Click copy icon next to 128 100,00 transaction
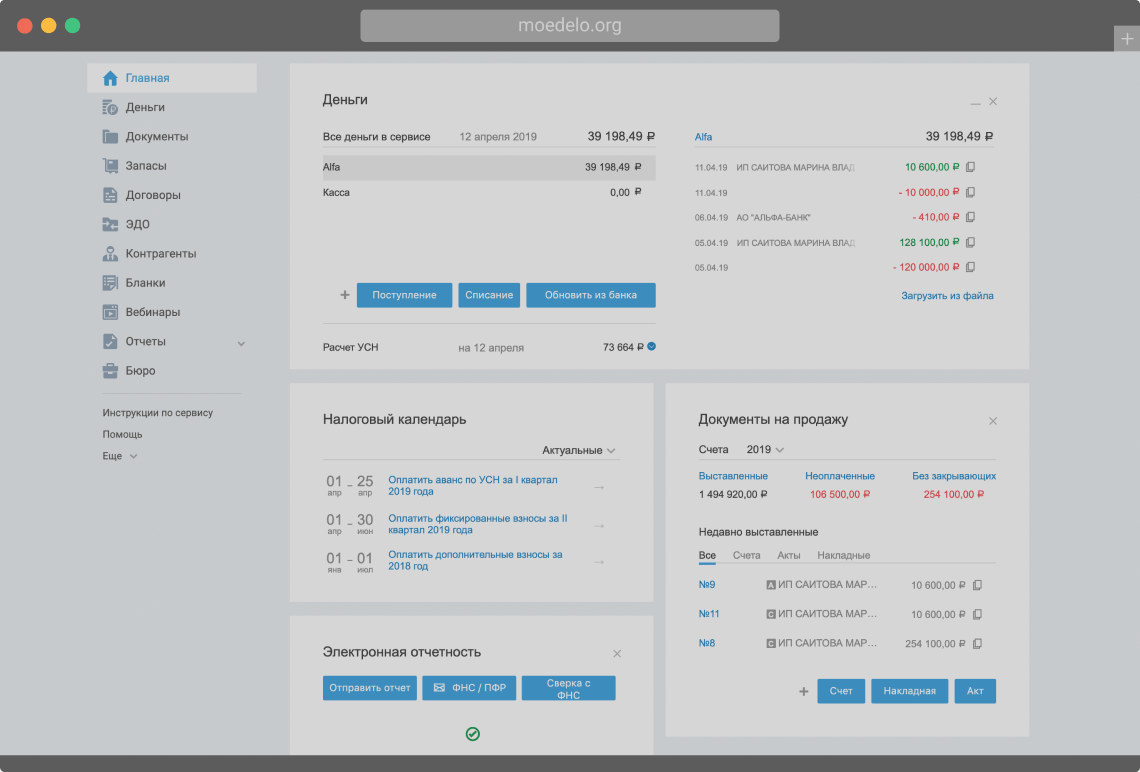 (970, 242)
